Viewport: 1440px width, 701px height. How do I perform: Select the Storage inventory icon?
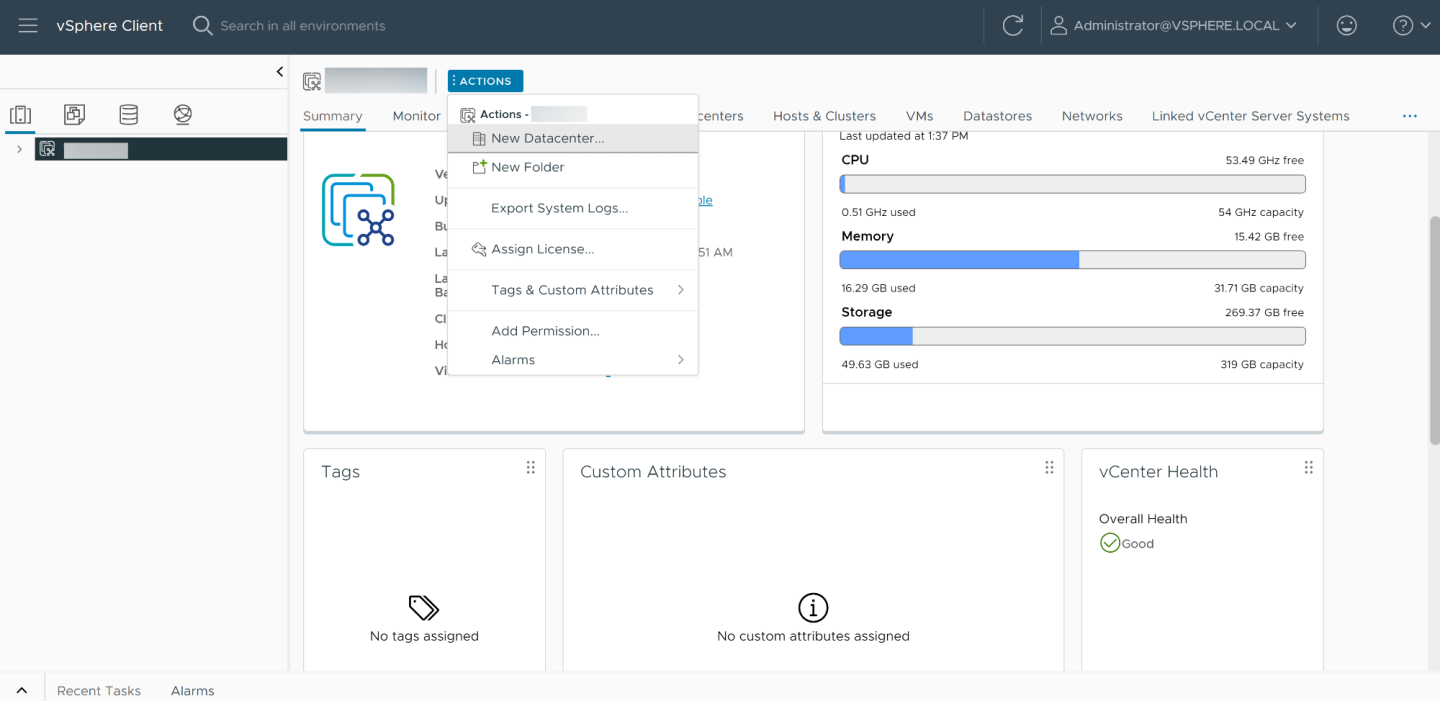129,115
